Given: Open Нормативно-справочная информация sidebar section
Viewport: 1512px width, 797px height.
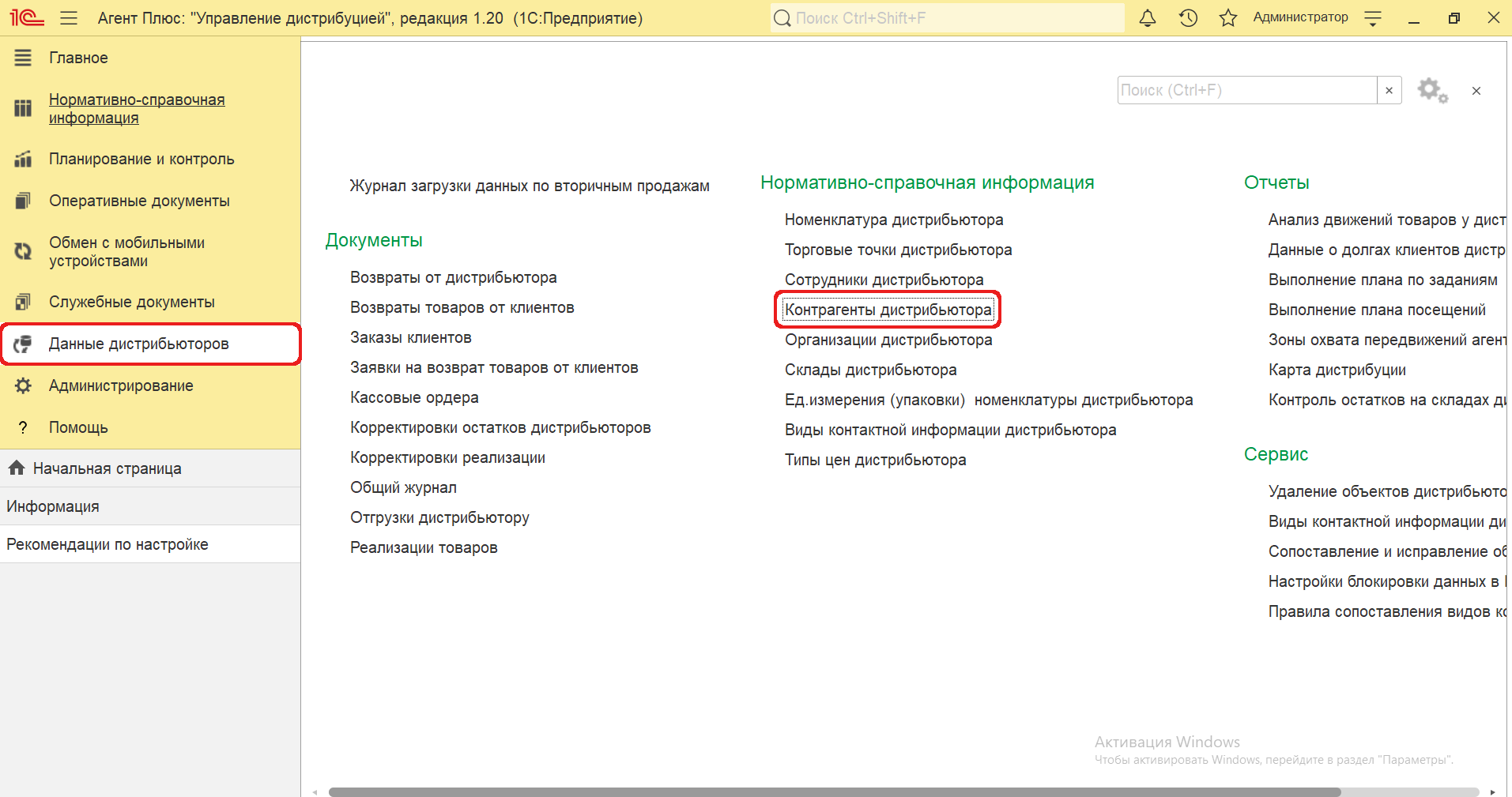Looking at the screenshot, I should (x=150, y=109).
